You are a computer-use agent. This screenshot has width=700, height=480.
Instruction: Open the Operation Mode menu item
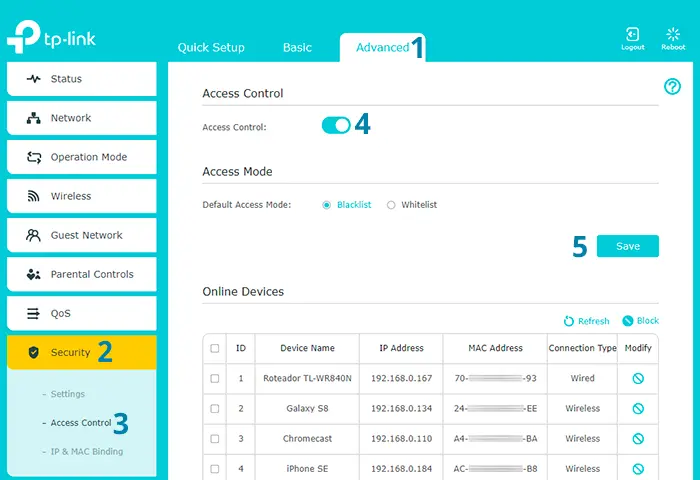82,157
